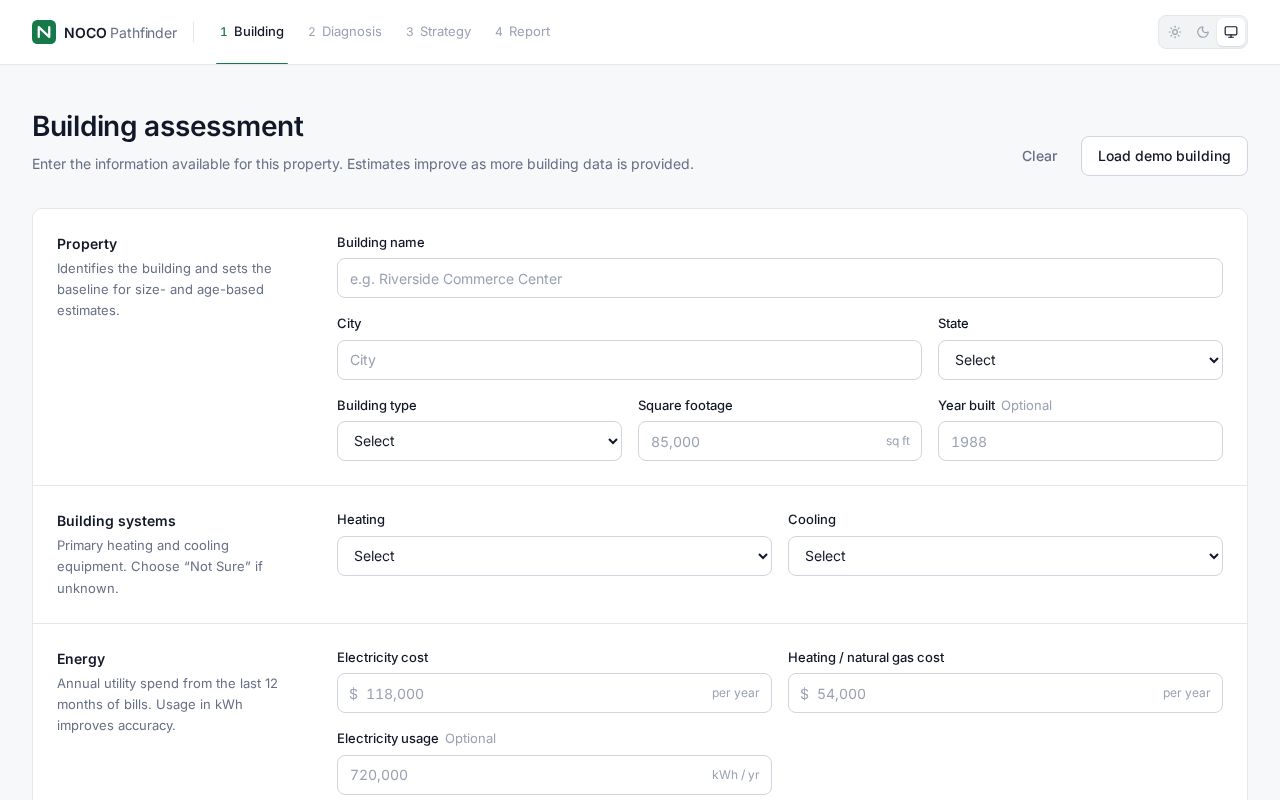Viewport: 1280px width, 800px height.
Task: Click the Property section title
Action: [x=87, y=244]
